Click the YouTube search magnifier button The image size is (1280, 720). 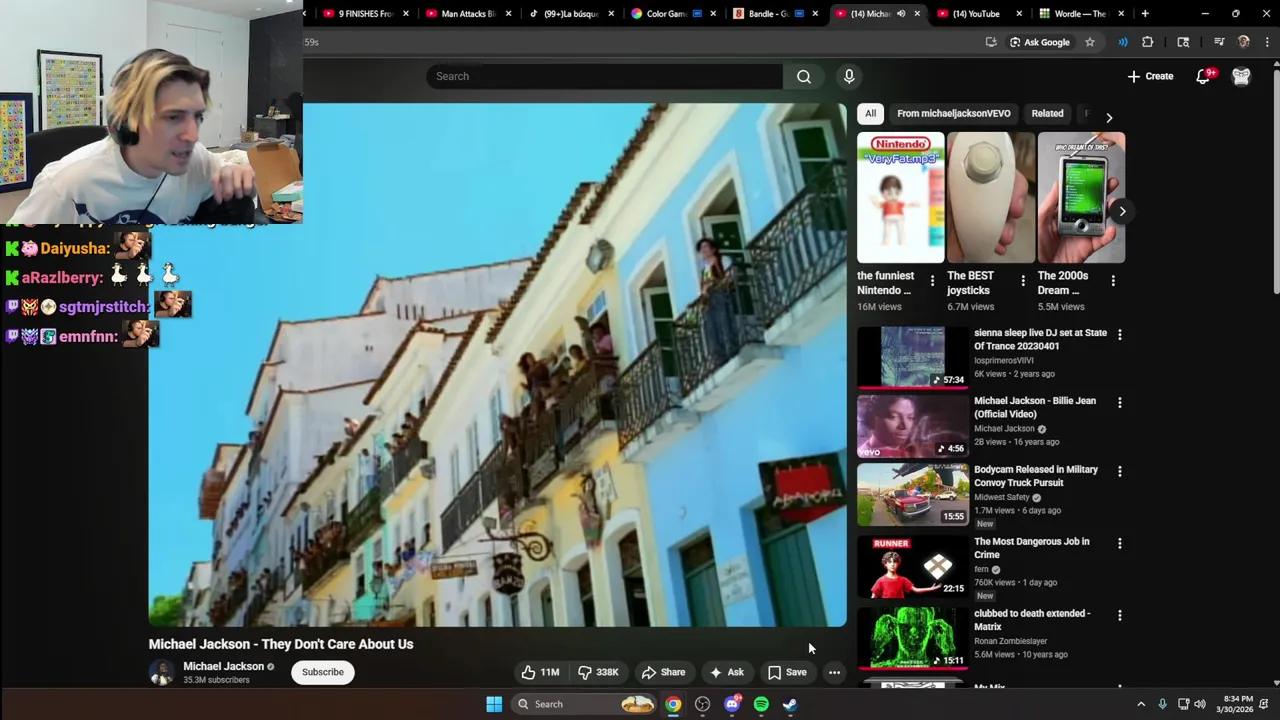point(804,76)
